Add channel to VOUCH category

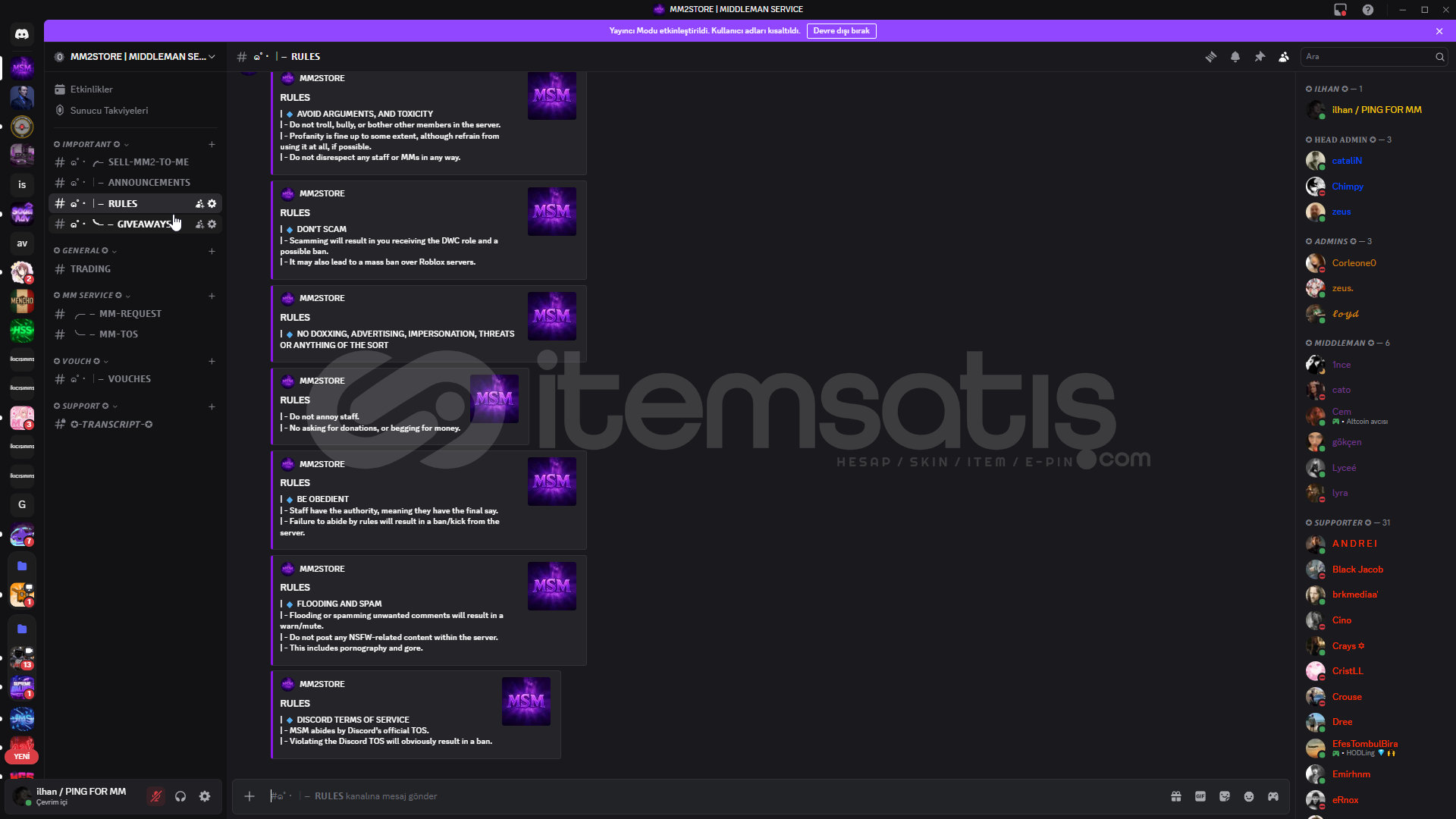pyautogui.click(x=212, y=362)
